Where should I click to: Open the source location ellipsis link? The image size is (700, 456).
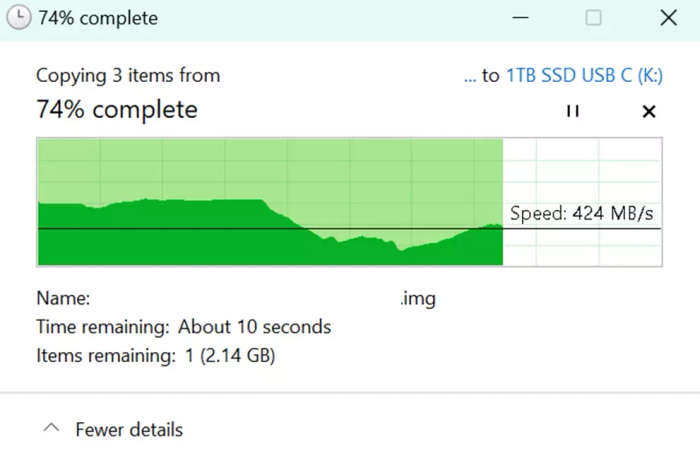click(x=470, y=76)
